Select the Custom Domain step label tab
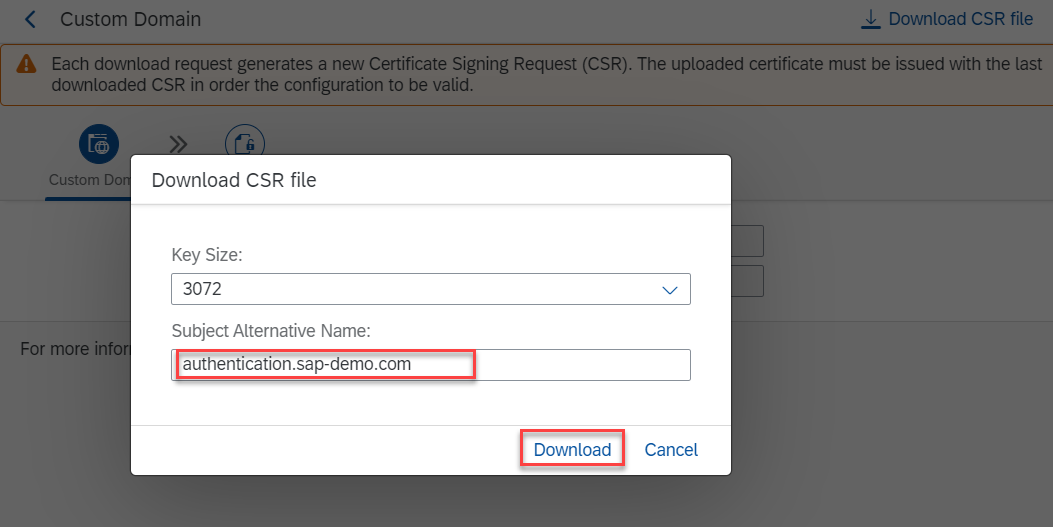 [89, 180]
